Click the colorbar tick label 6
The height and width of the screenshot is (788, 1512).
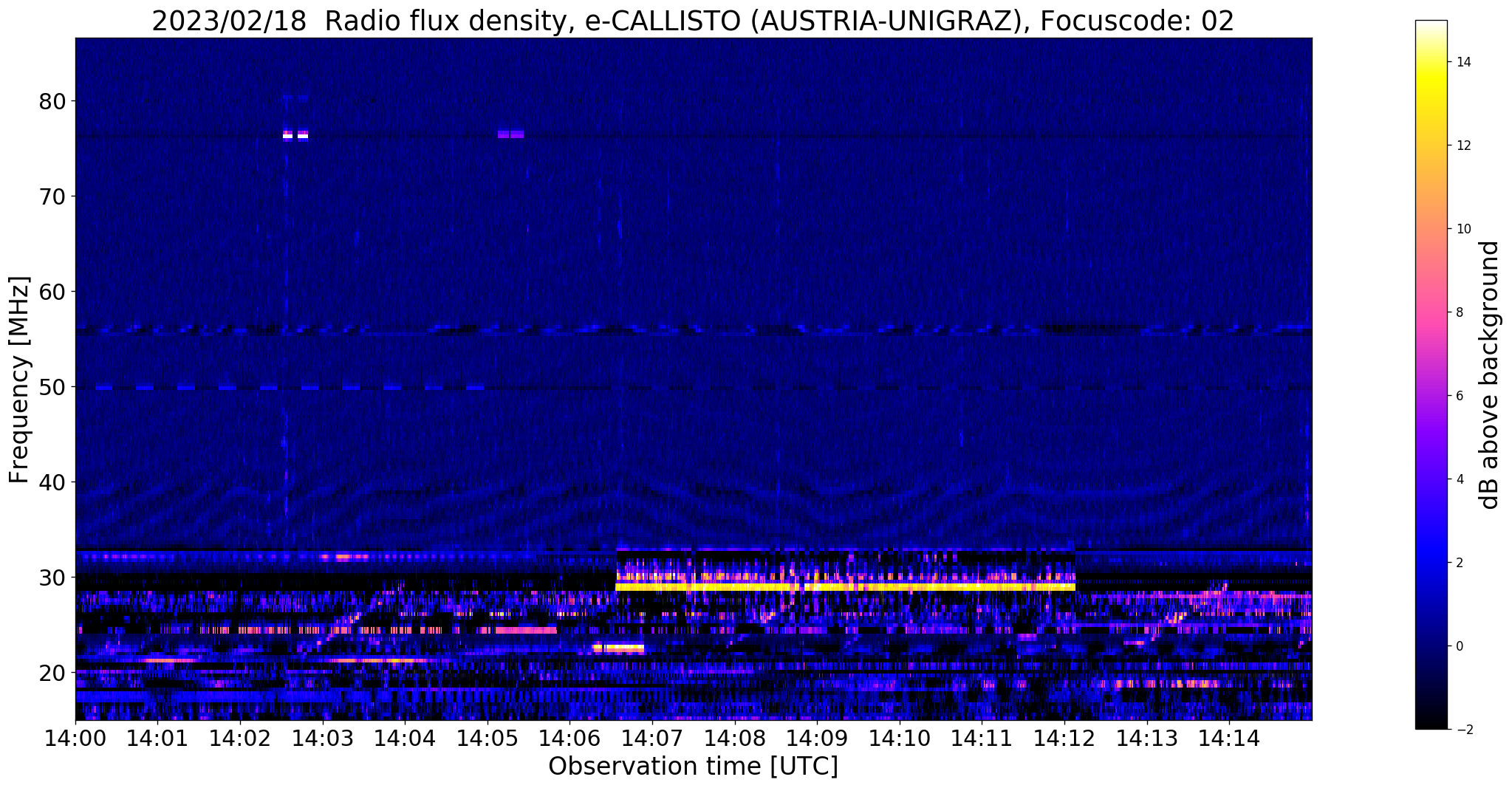click(1460, 396)
